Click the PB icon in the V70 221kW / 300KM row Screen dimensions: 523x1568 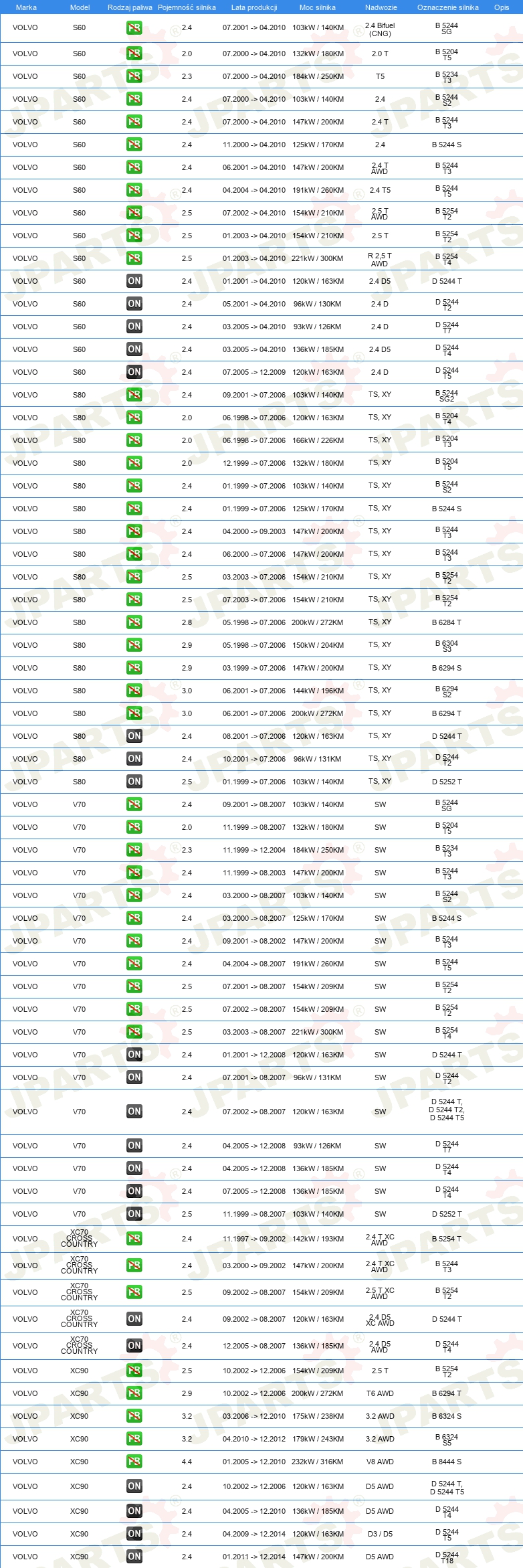pos(134,1032)
